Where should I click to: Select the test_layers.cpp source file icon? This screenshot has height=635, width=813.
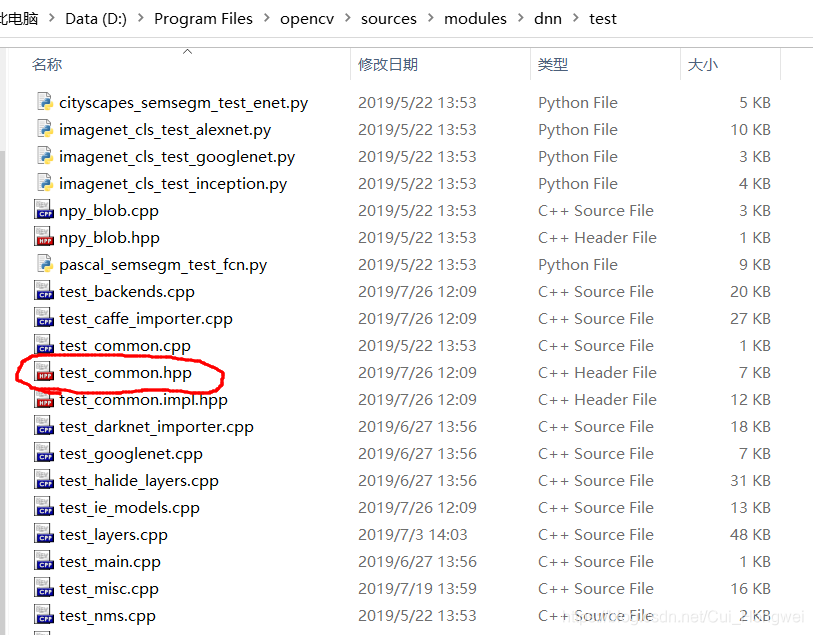(x=44, y=534)
